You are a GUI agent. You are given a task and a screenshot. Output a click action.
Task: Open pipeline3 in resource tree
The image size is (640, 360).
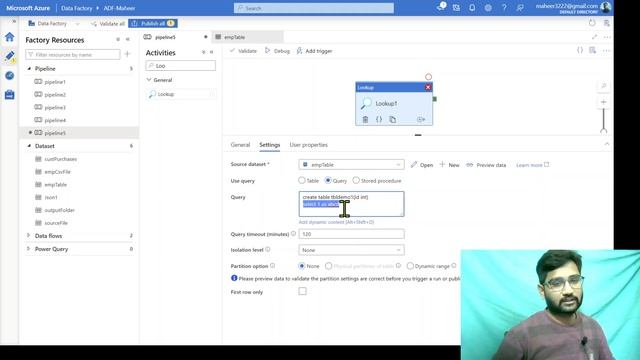pos(55,107)
